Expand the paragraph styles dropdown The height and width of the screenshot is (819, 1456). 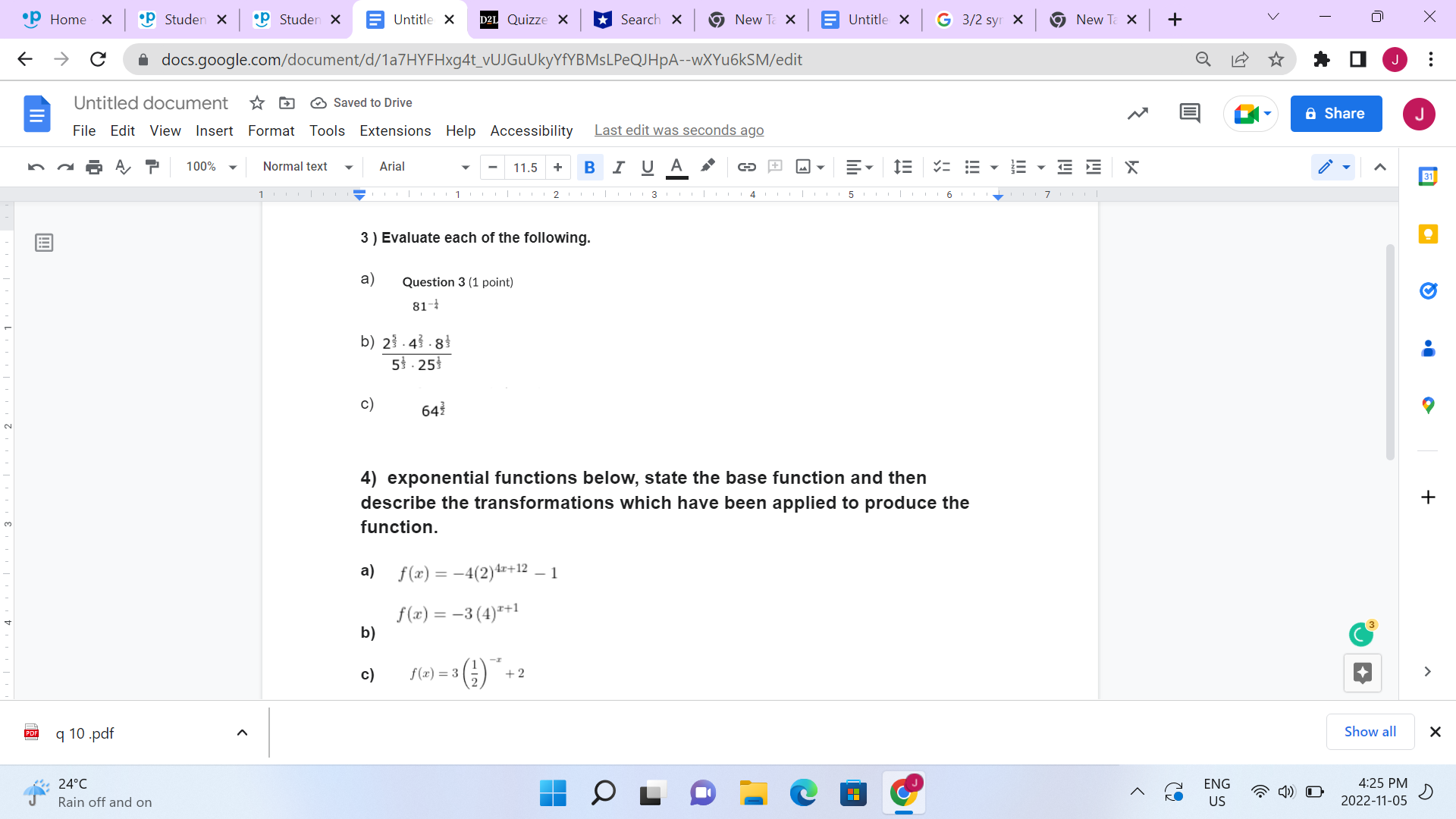[306, 167]
